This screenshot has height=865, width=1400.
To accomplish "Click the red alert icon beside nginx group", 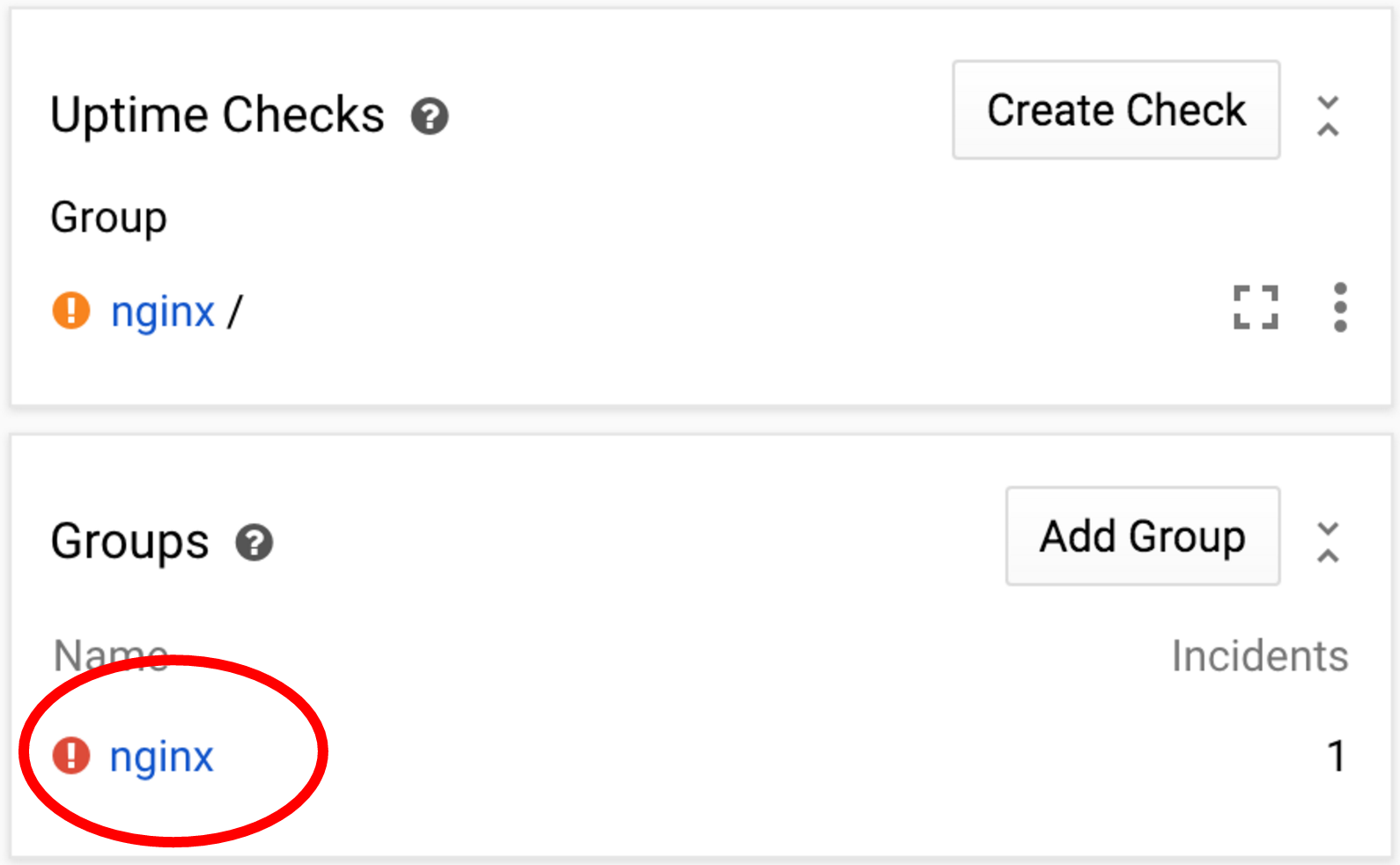I will (71, 756).
